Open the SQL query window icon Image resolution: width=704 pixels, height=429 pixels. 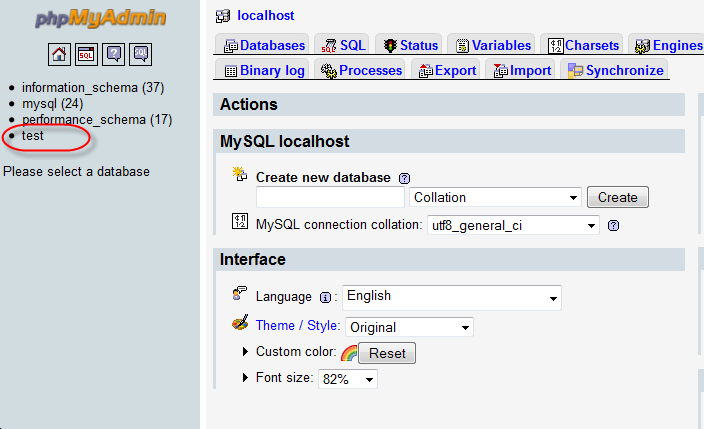86,55
